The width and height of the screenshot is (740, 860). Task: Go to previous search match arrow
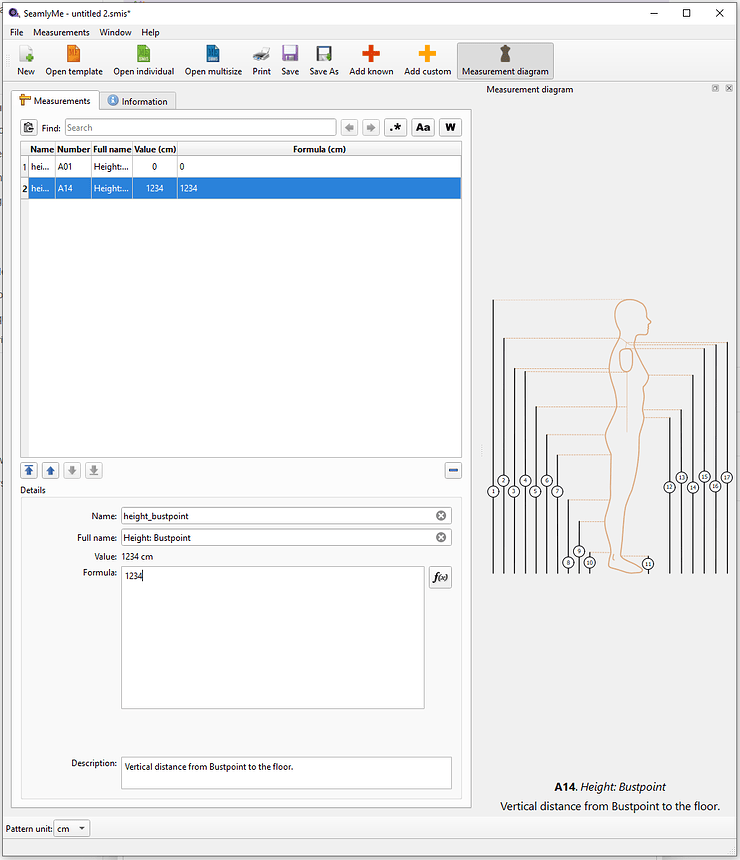coord(349,127)
